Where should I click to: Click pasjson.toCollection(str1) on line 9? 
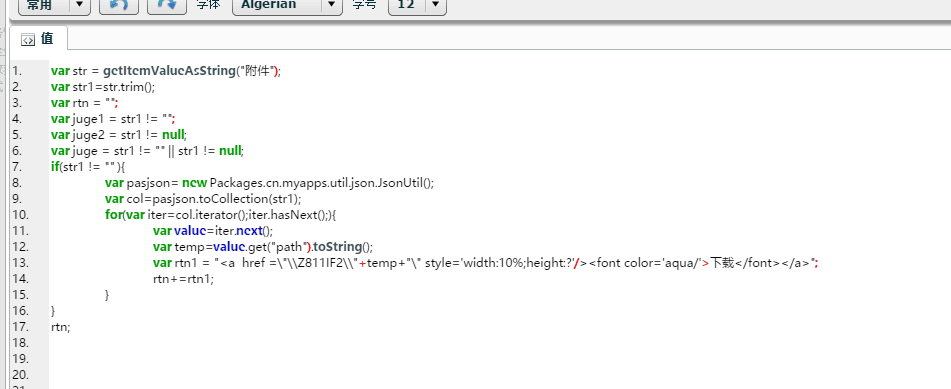(x=226, y=199)
